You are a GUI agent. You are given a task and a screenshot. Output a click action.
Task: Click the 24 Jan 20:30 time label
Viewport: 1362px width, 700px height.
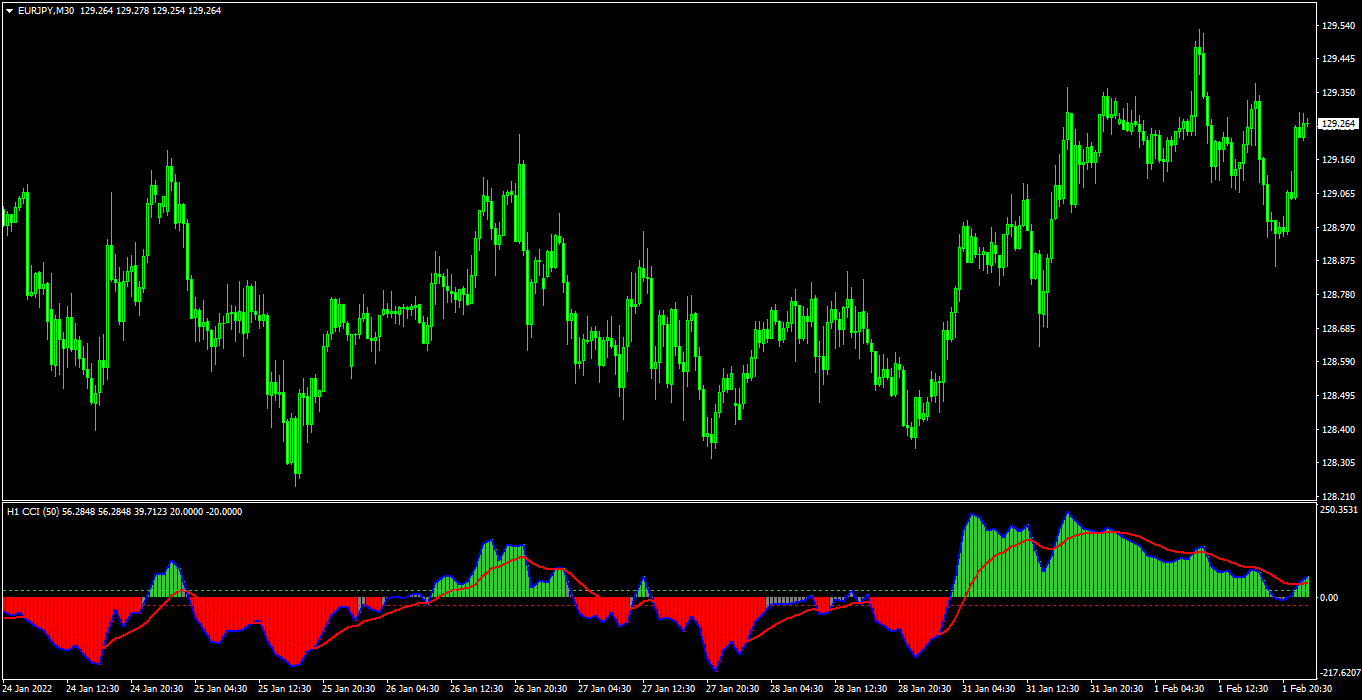tap(157, 689)
